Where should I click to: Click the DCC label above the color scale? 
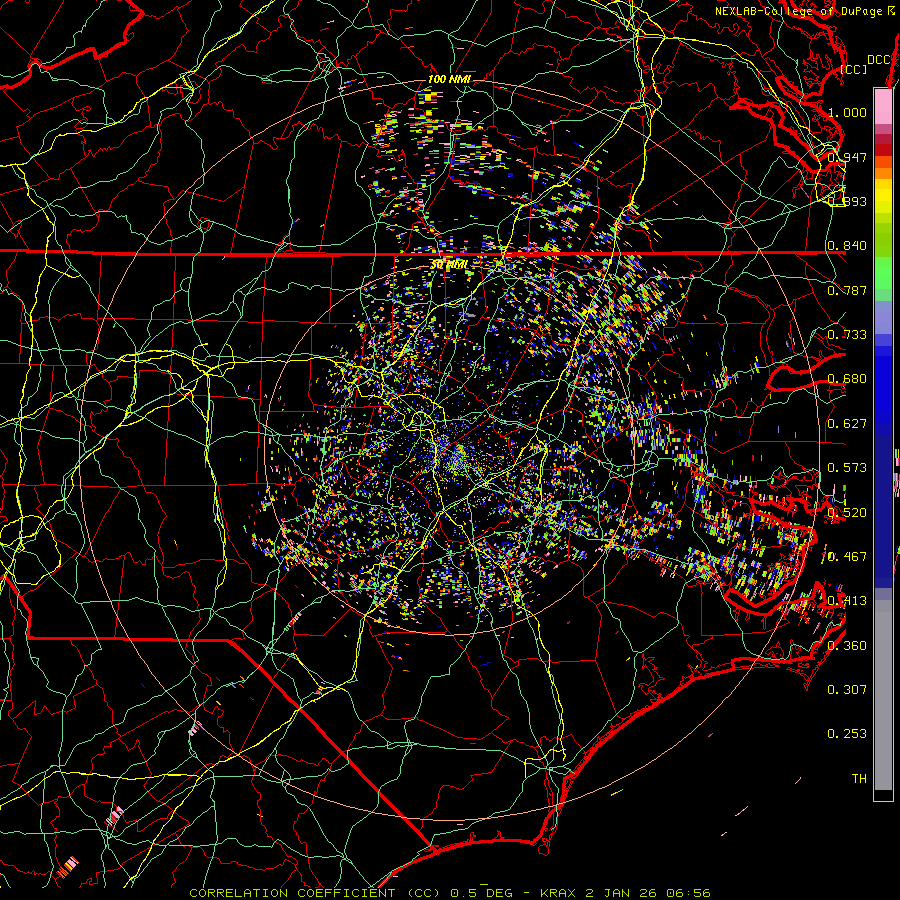click(878, 60)
